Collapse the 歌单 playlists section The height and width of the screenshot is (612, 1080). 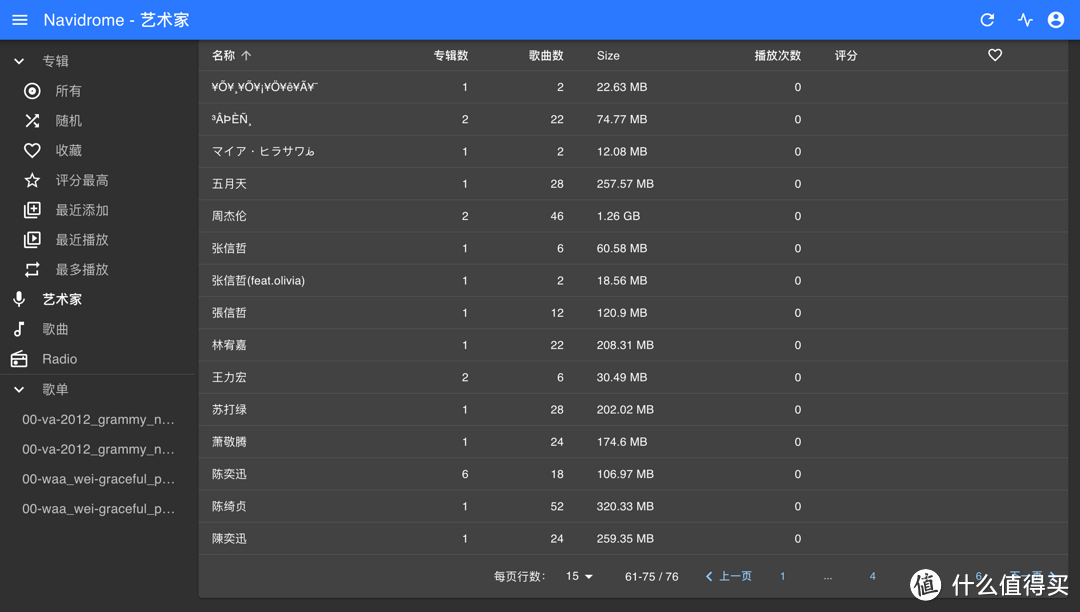coord(19,390)
